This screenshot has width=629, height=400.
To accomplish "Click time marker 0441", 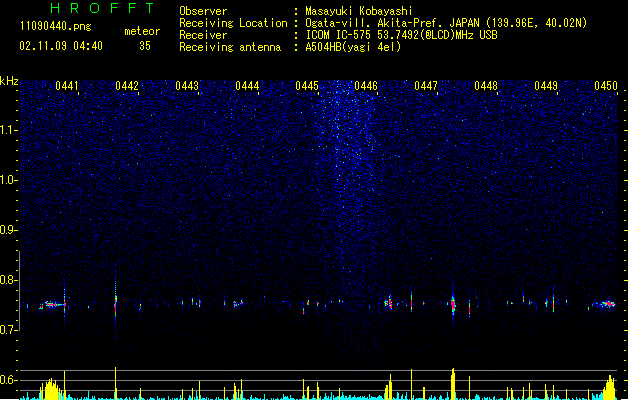I will click(x=67, y=86).
